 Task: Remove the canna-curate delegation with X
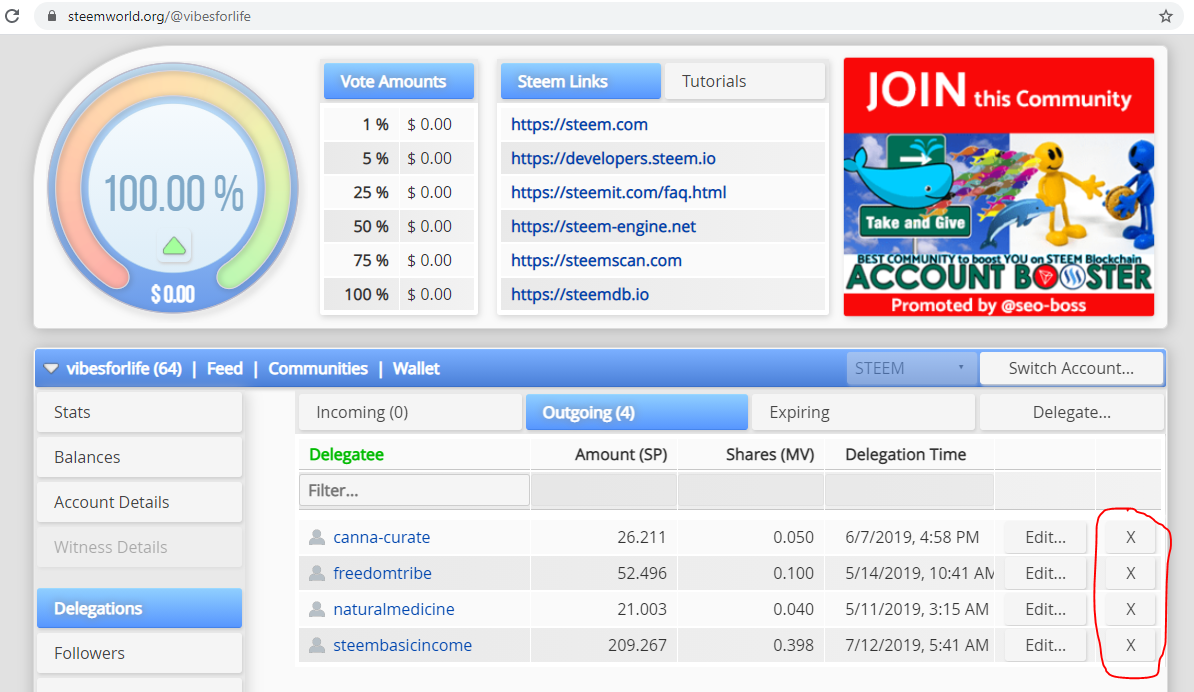click(x=1130, y=537)
